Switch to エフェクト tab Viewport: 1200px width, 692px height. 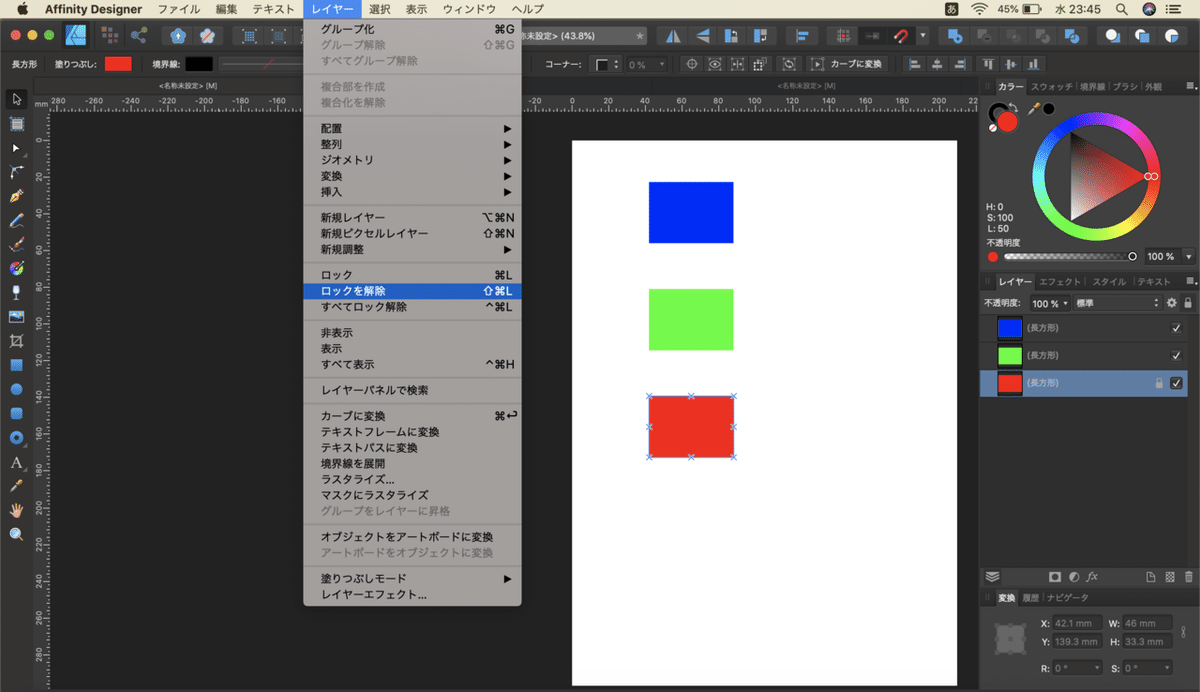pos(1060,282)
